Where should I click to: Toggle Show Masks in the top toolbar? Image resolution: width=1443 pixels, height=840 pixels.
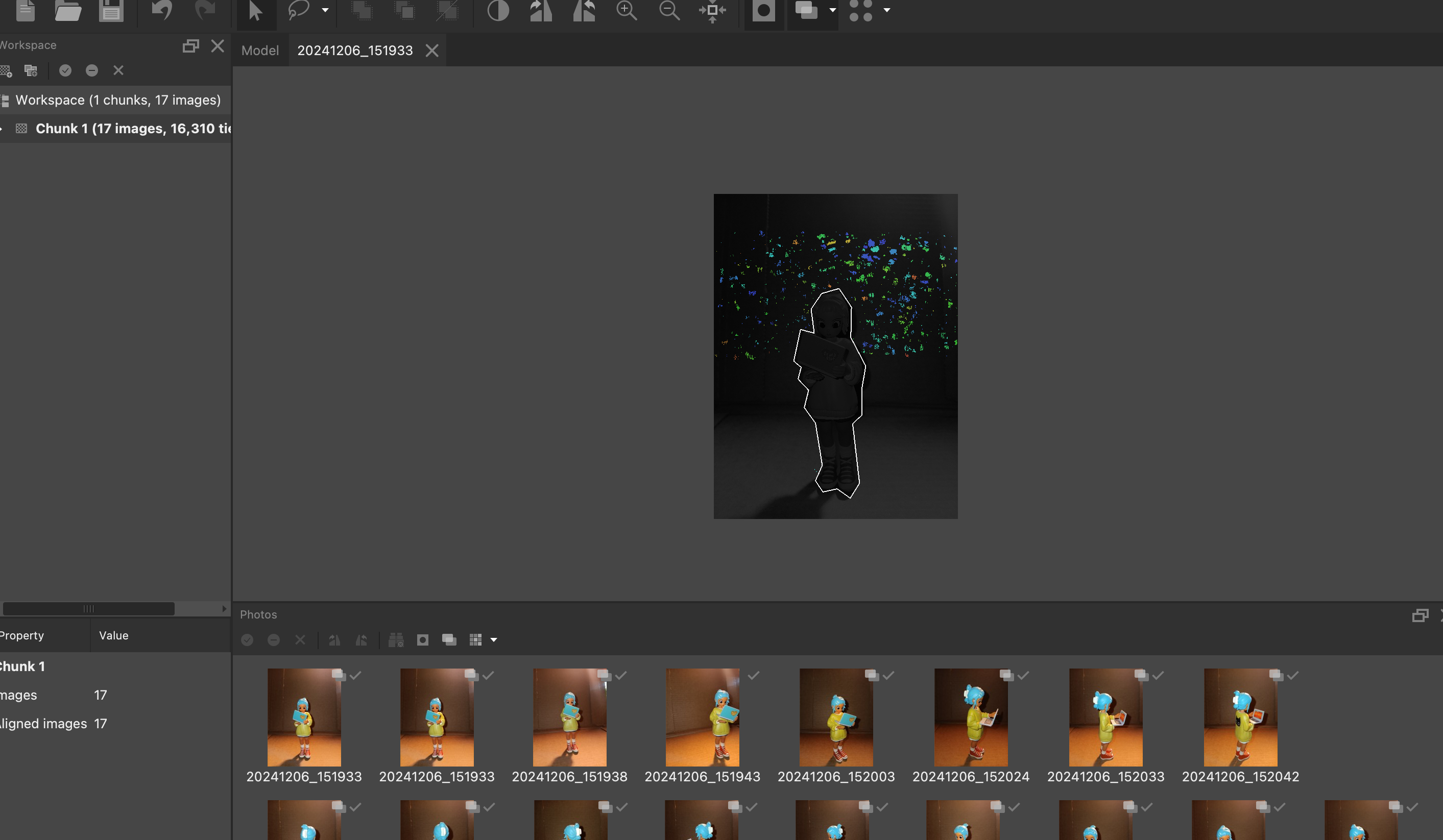tap(763, 10)
